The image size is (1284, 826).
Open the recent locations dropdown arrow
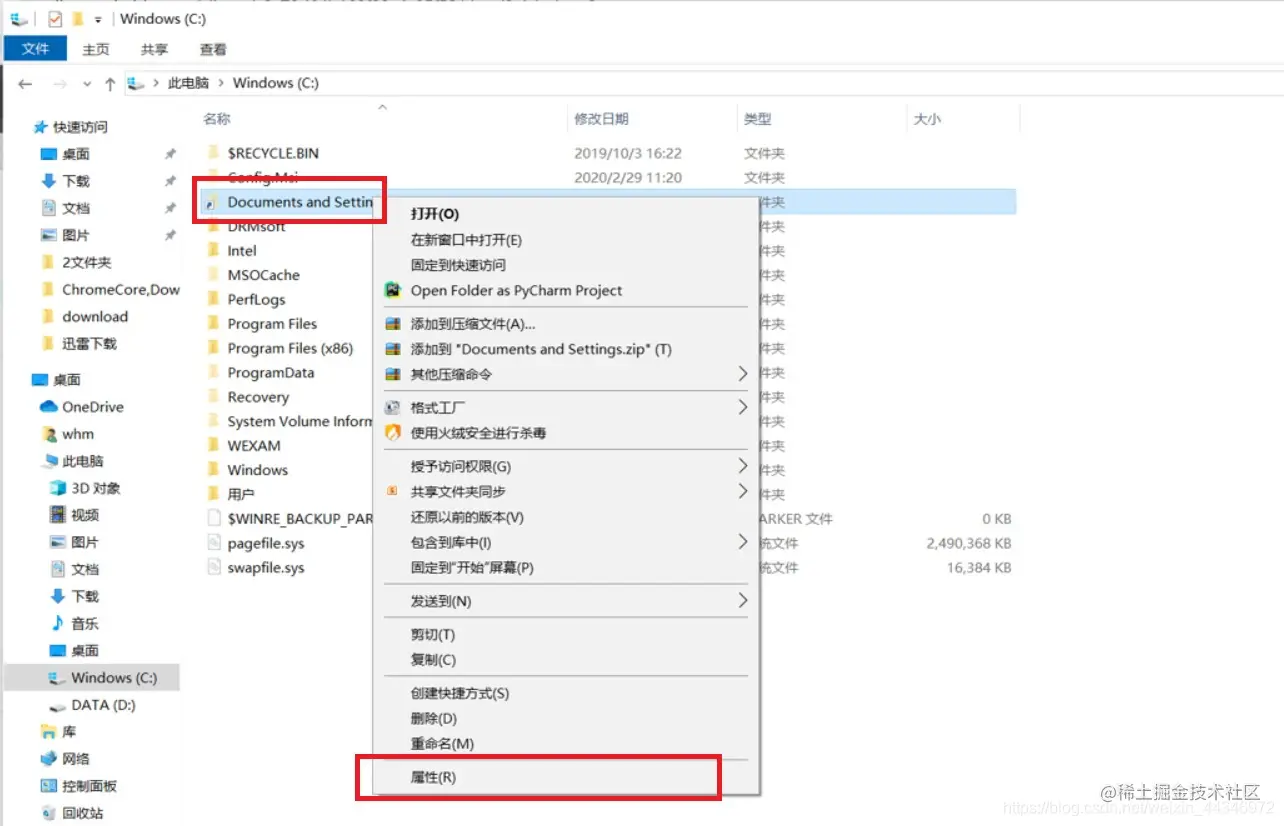[87, 84]
